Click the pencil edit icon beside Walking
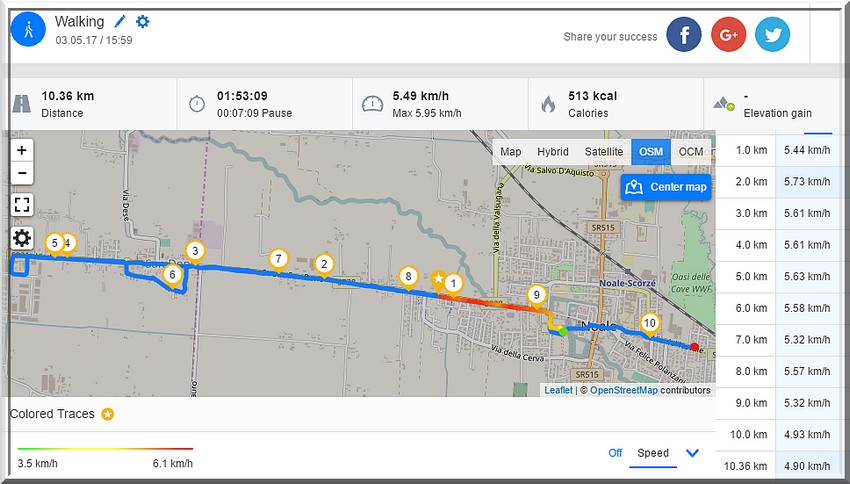 [121, 21]
